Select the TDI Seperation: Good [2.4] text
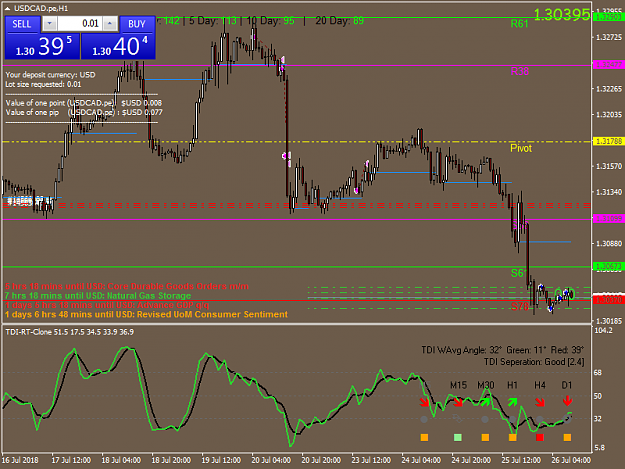 [534, 362]
